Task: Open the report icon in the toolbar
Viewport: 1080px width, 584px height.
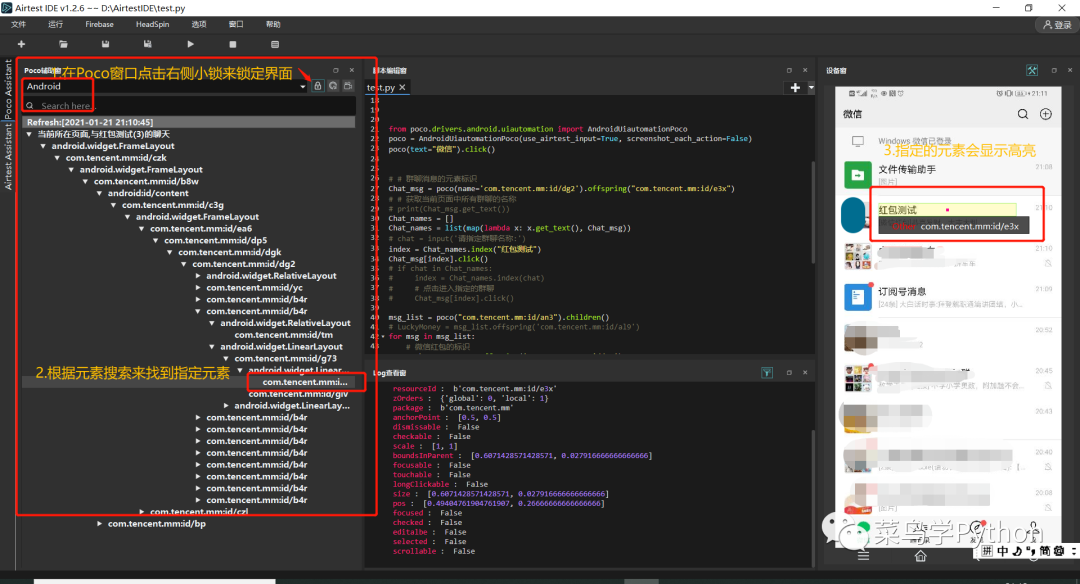Action: tap(275, 44)
